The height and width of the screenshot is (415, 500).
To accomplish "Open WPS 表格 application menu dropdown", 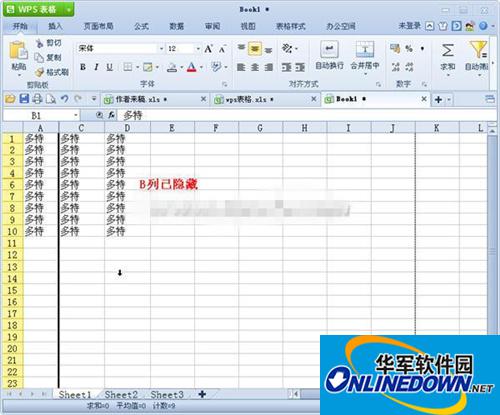I will coord(69,10).
